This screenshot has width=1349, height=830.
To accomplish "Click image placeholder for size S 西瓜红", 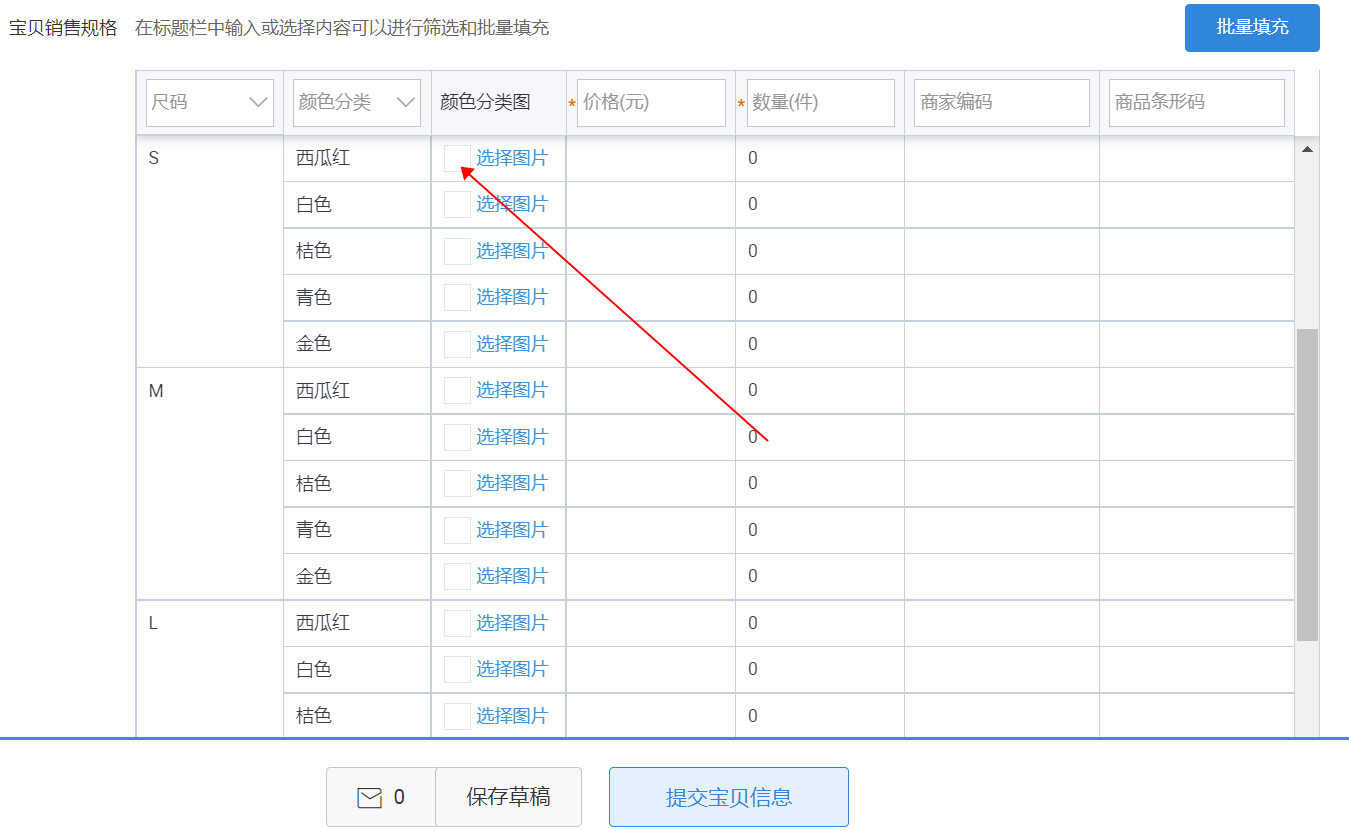I will [x=457, y=158].
